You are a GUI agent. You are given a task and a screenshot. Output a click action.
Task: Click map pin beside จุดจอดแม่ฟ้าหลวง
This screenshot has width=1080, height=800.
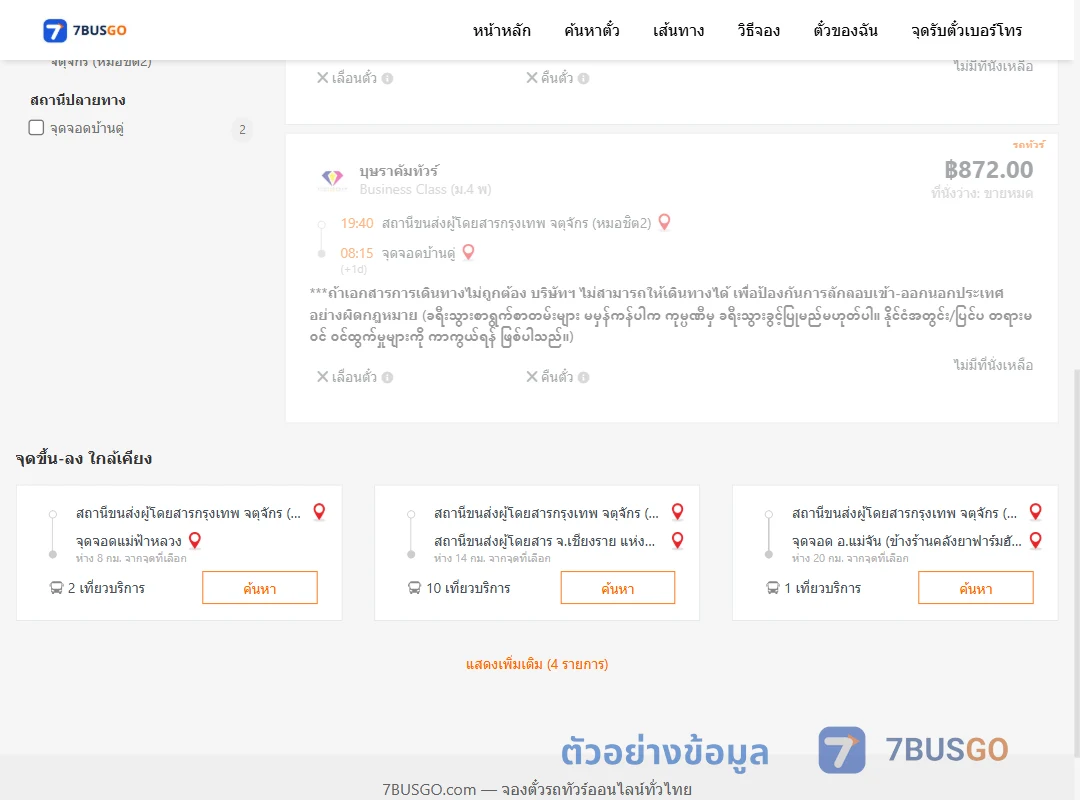tap(195, 540)
